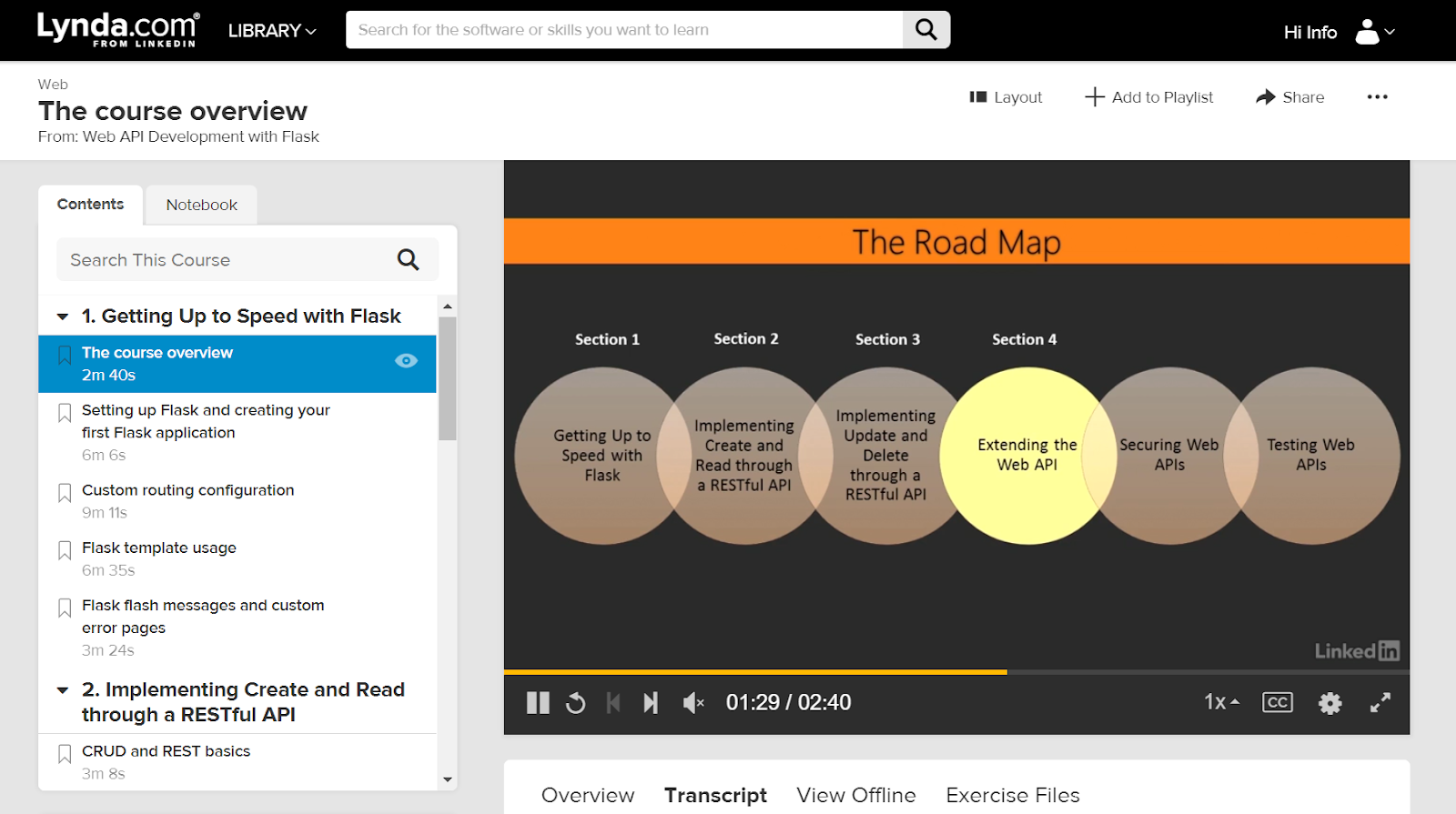Share this course video
Viewport: 1456px width, 814px height.
[x=1290, y=97]
